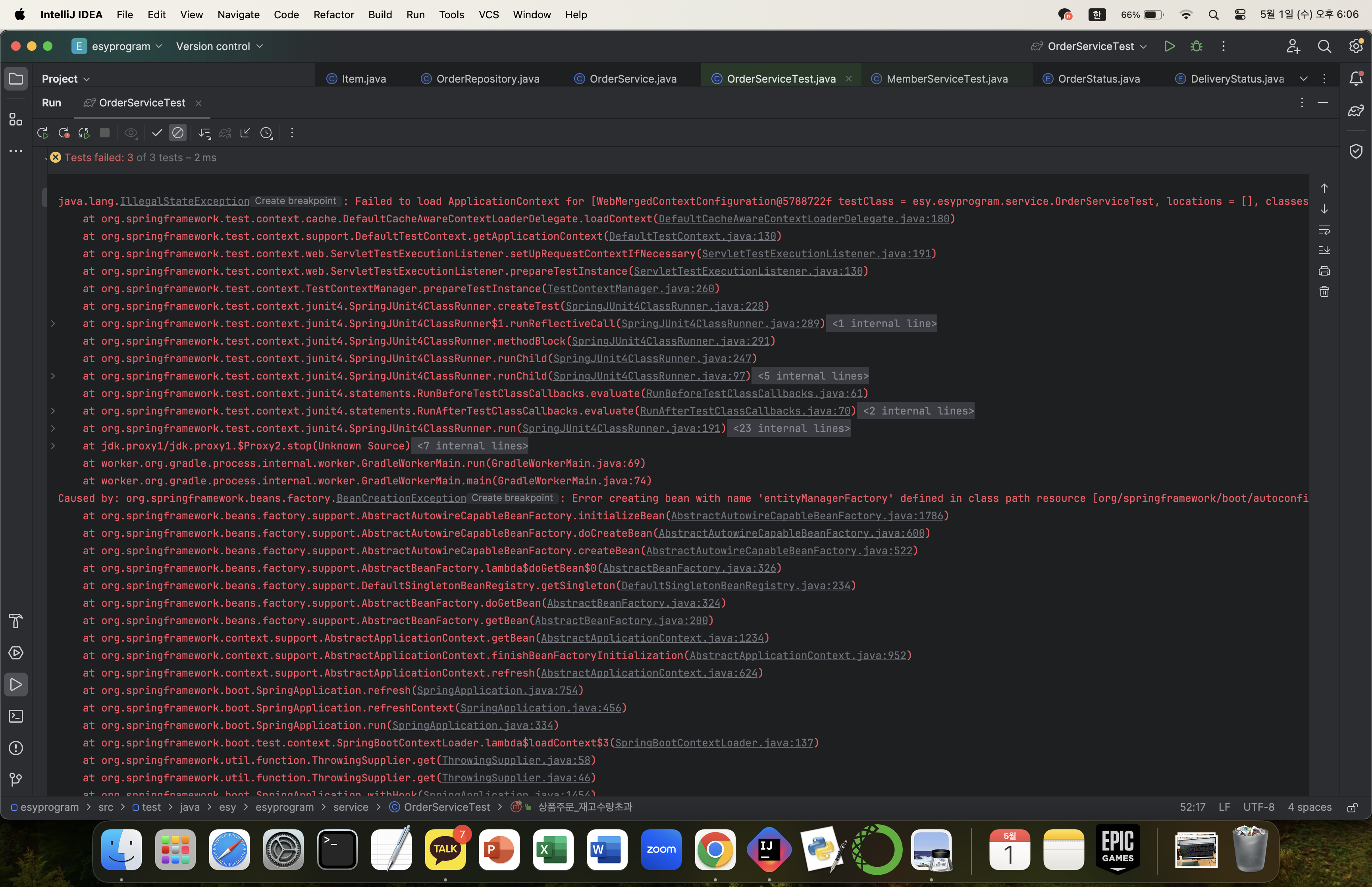
Task: Open the Navigate menu
Action: (238, 14)
